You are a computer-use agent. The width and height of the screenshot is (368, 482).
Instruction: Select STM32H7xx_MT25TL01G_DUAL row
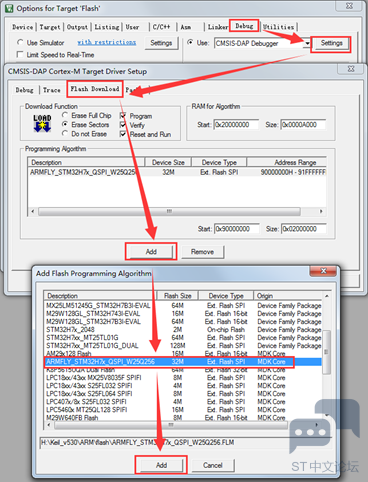click(183, 345)
